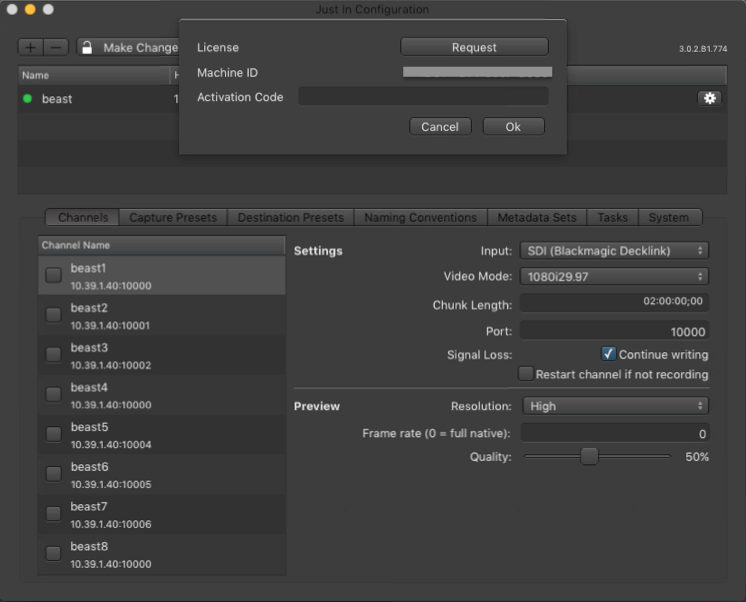Click the yellow minimize window button

[x=30, y=9]
